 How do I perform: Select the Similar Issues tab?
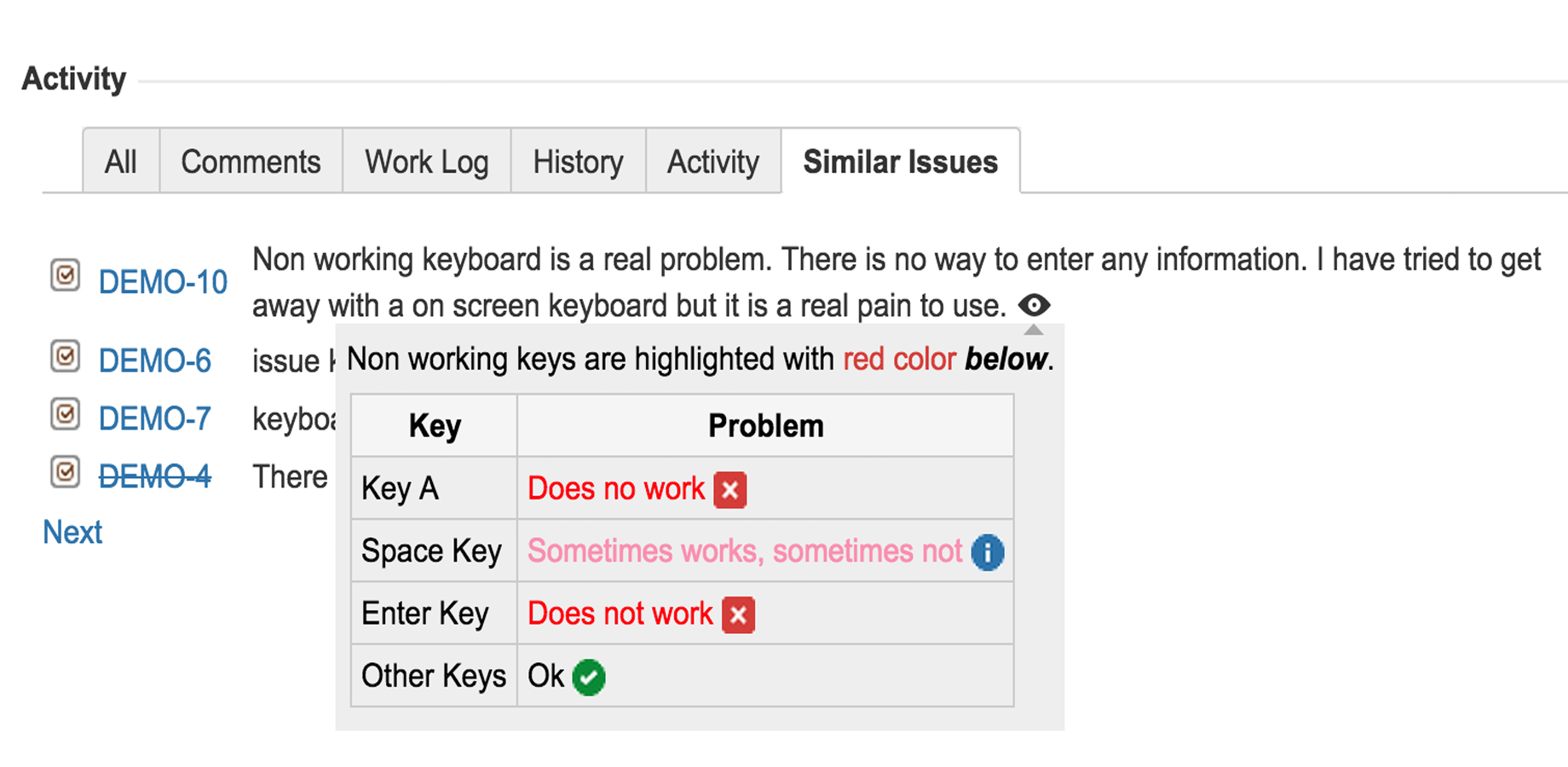(900, 162)
